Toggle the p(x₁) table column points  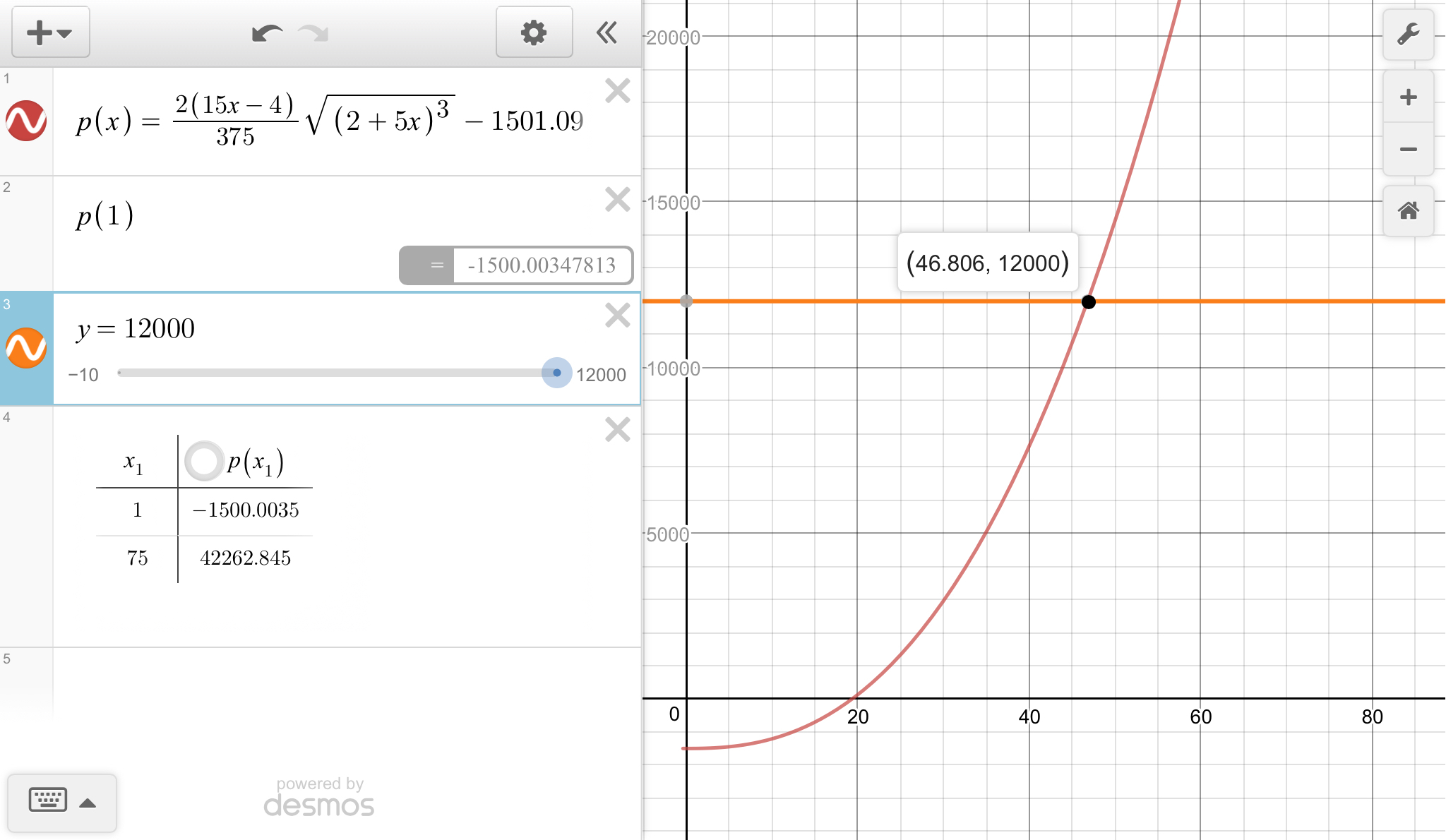204,461
